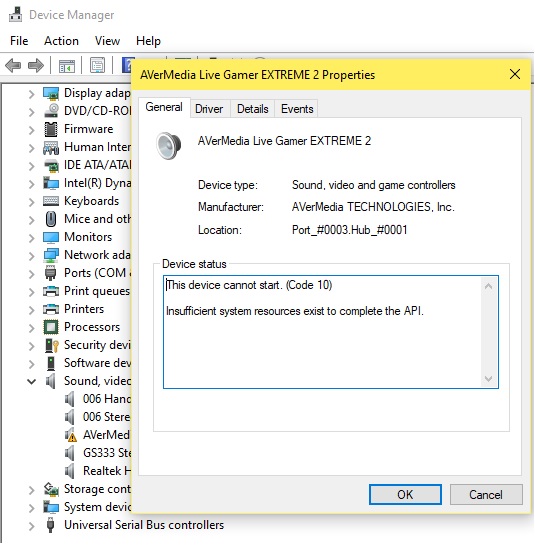Click the Cancel button

(486, 495)
